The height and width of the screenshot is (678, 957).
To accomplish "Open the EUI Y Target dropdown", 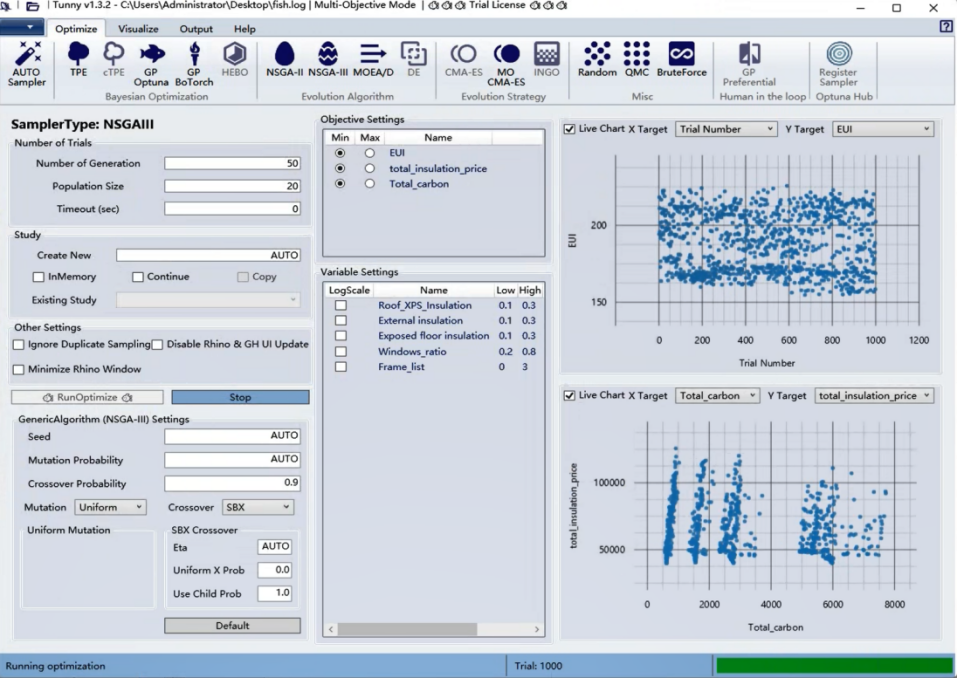I will pyautogui.click(x=883, y=129).
